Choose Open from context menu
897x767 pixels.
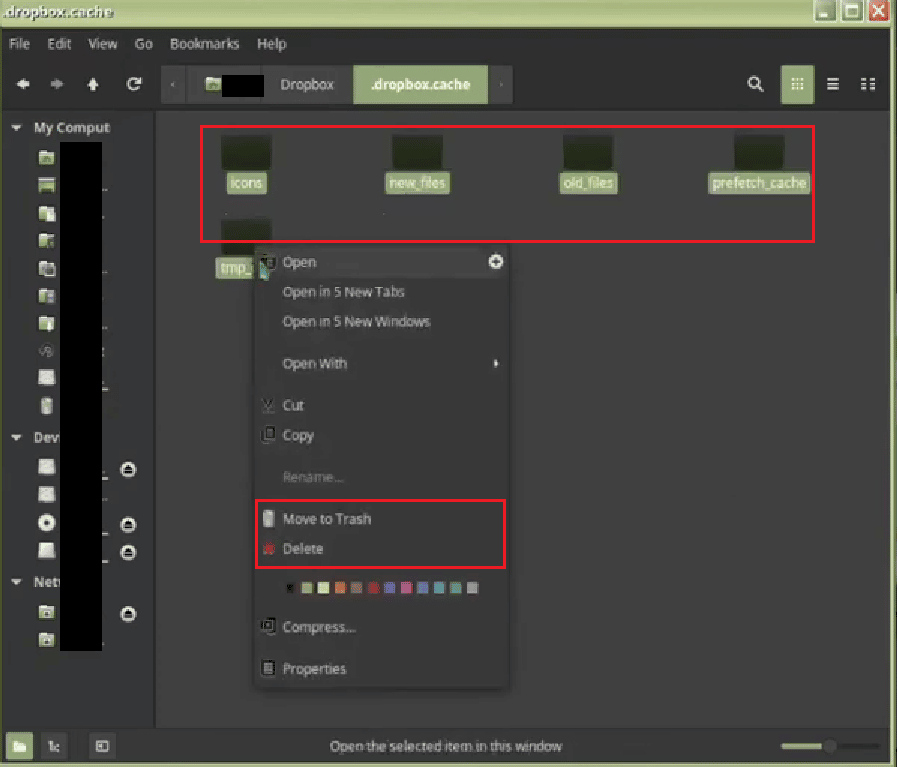coord(380,262)
